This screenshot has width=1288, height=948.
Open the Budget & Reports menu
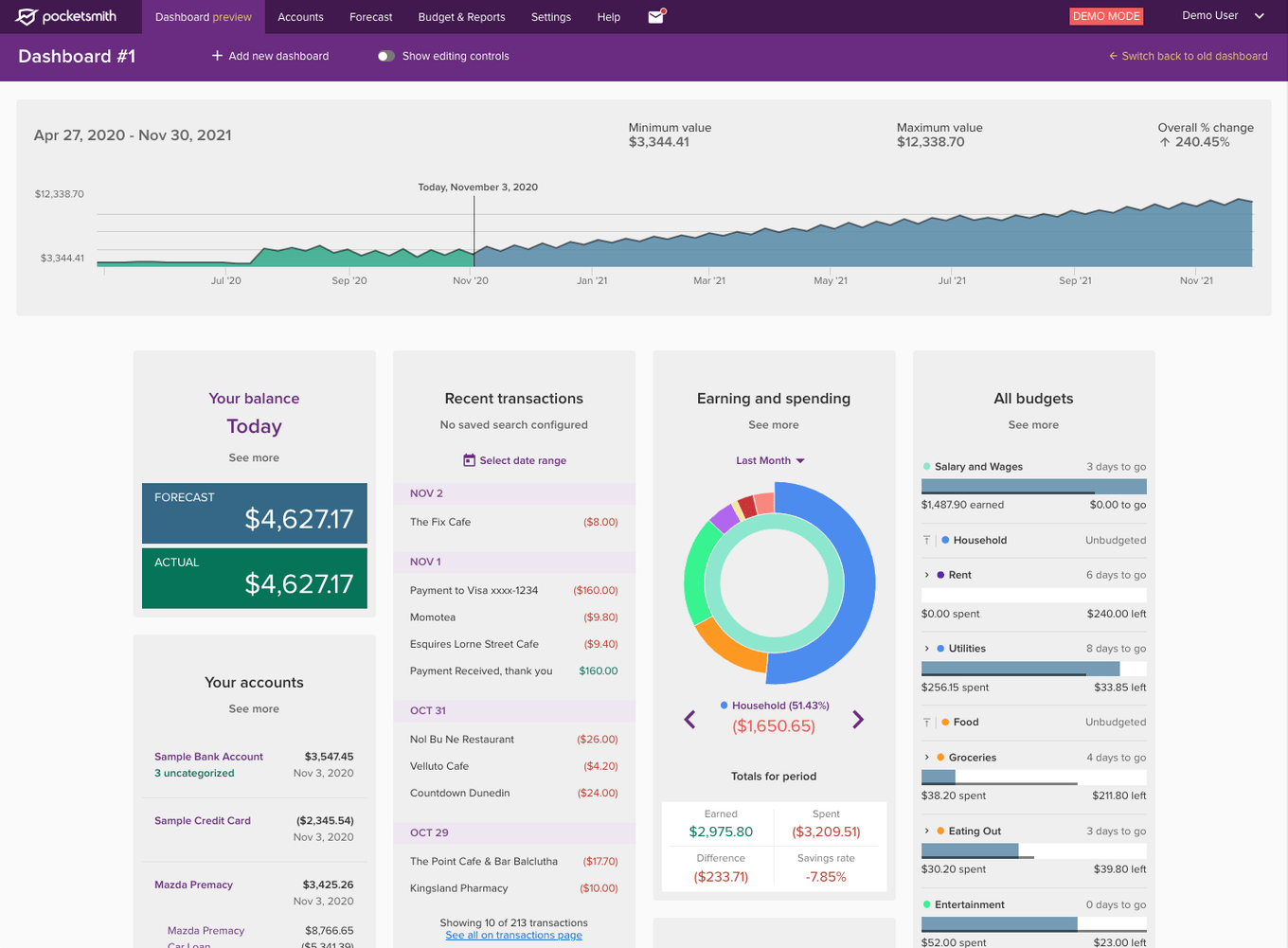point(461,17)
